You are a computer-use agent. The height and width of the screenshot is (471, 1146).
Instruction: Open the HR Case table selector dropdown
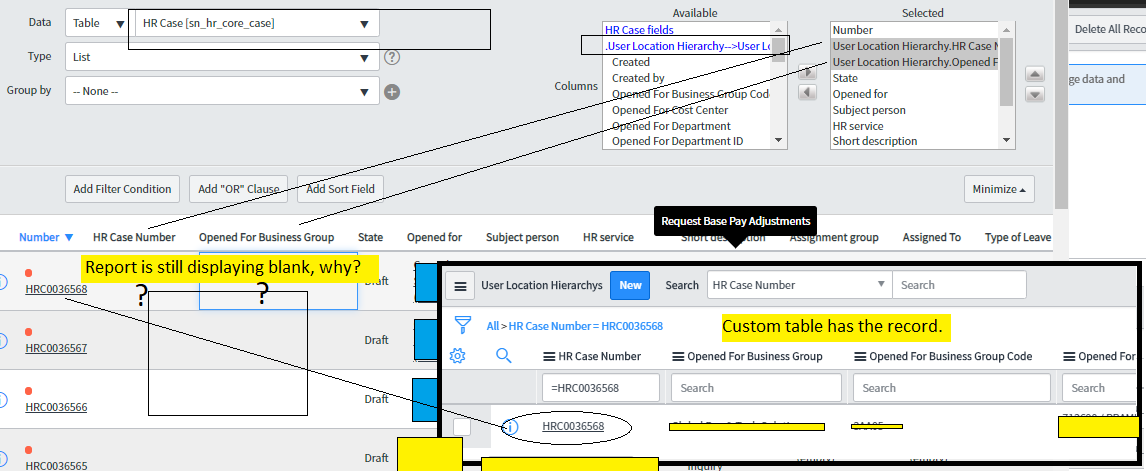pos(256,23)
